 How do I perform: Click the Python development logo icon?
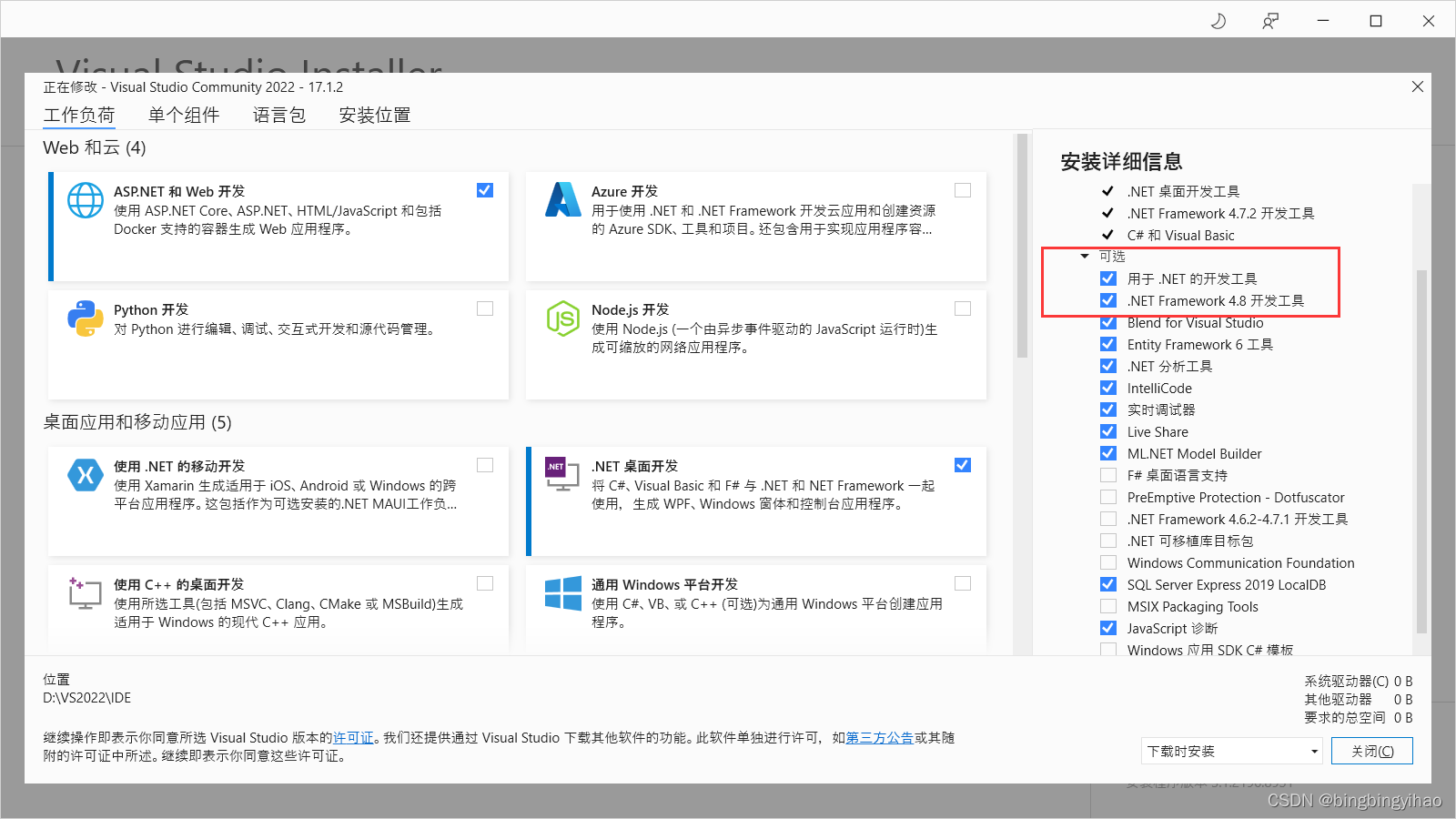[86, 318]
